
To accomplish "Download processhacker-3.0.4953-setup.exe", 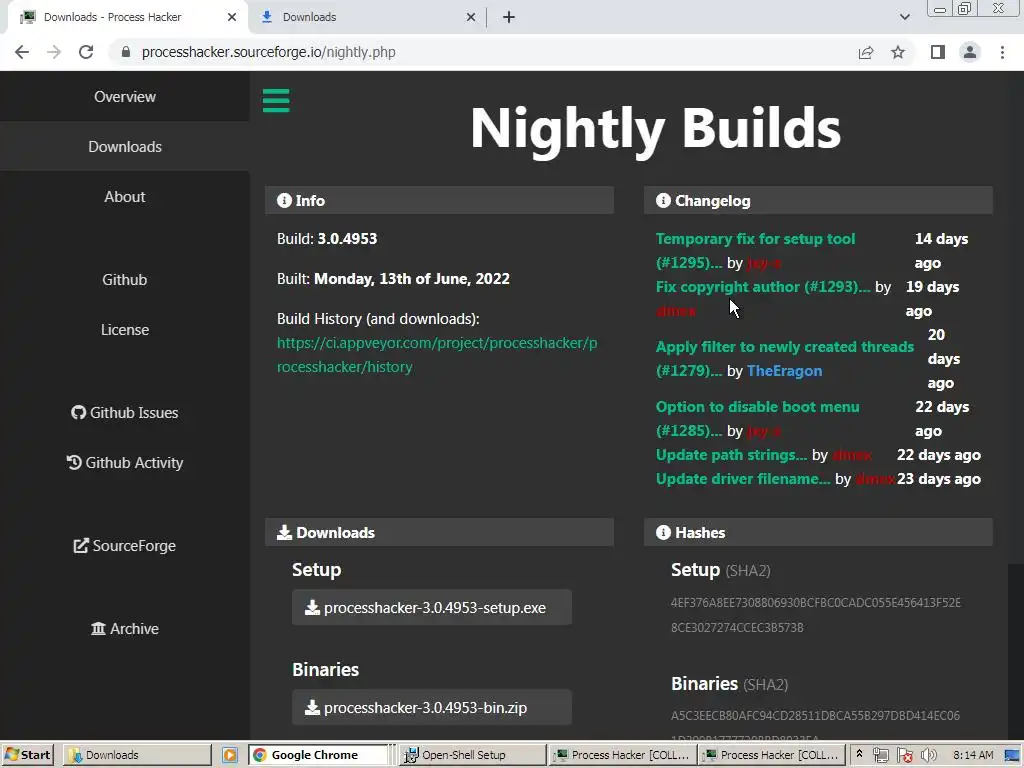I will click(432, 607).
